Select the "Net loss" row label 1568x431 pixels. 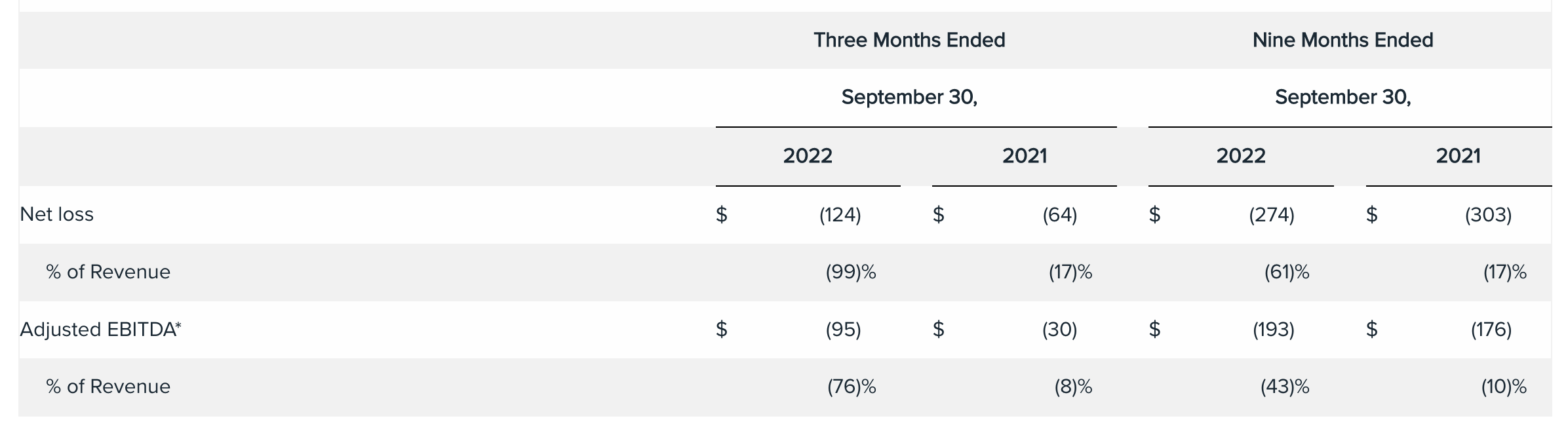pos(57,215)
